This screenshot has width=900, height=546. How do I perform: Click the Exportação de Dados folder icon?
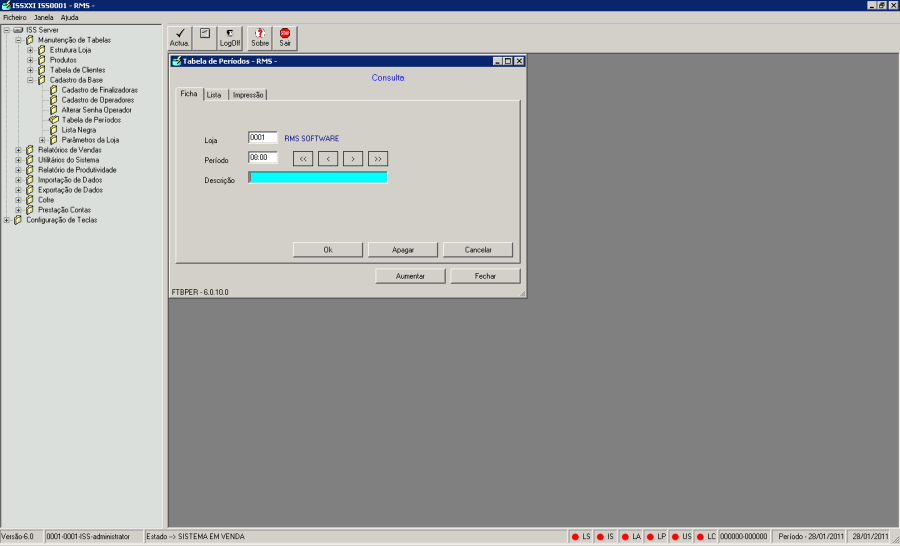(30, 190)
